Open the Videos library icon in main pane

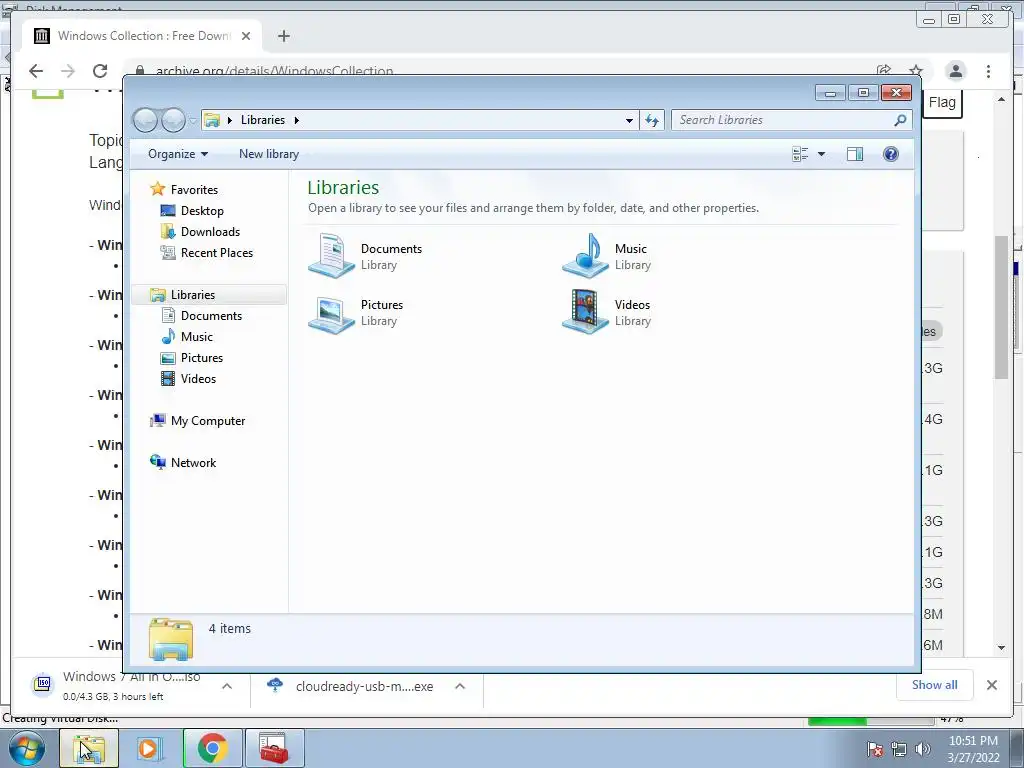click(586, 312)
